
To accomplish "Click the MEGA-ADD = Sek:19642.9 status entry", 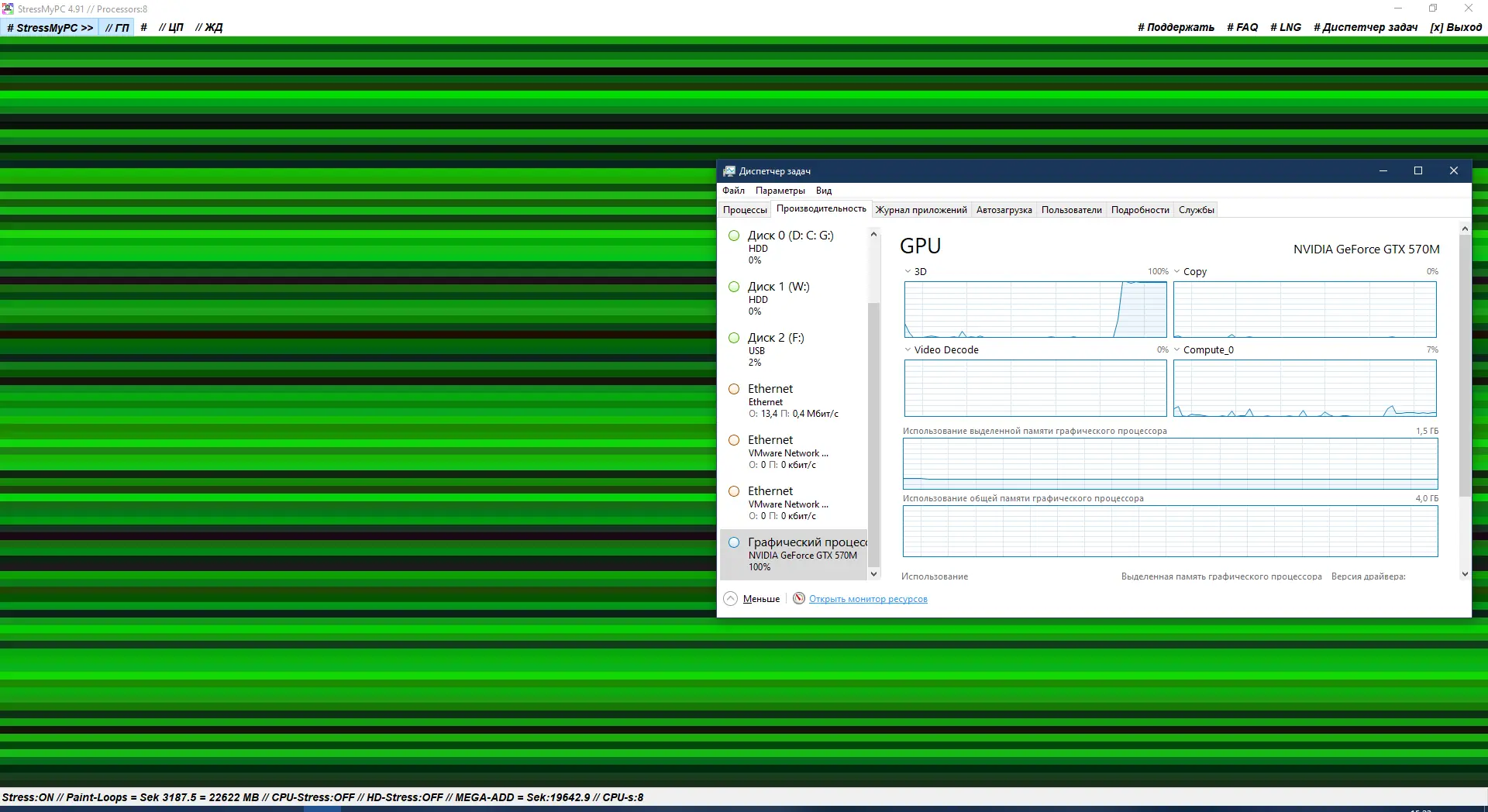I will 522,797.
